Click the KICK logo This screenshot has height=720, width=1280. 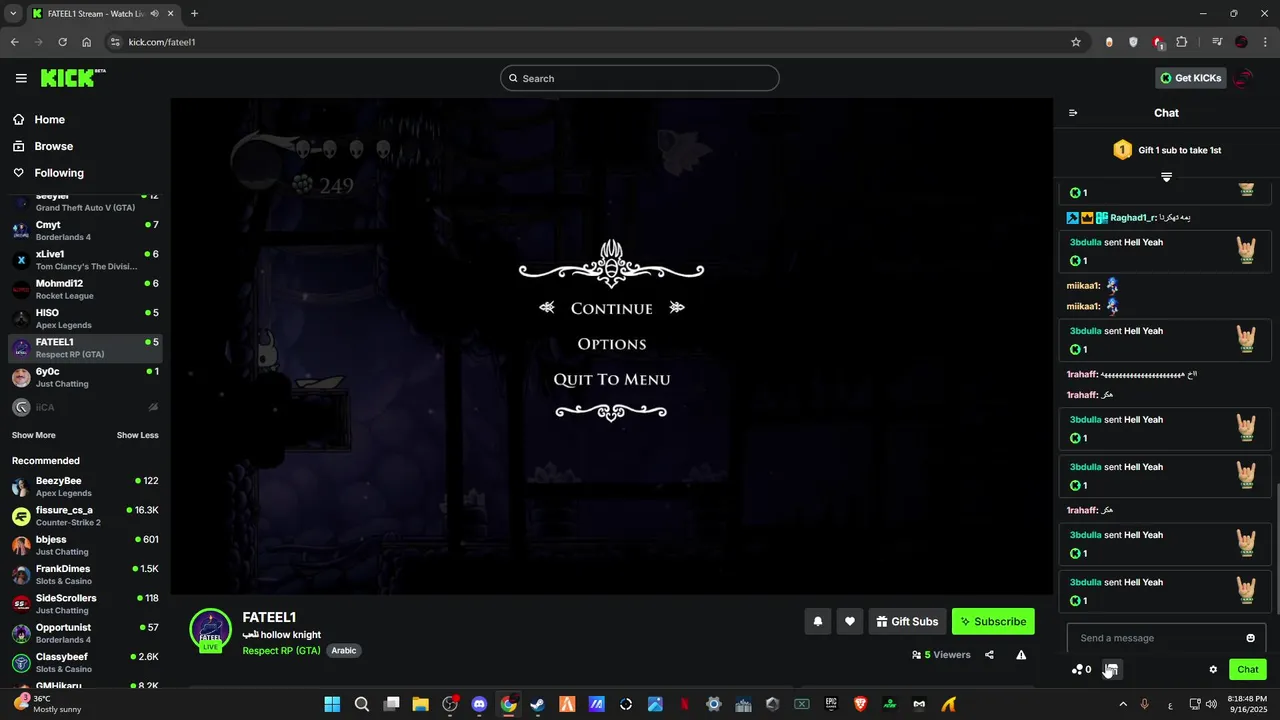tap(73, 78)
